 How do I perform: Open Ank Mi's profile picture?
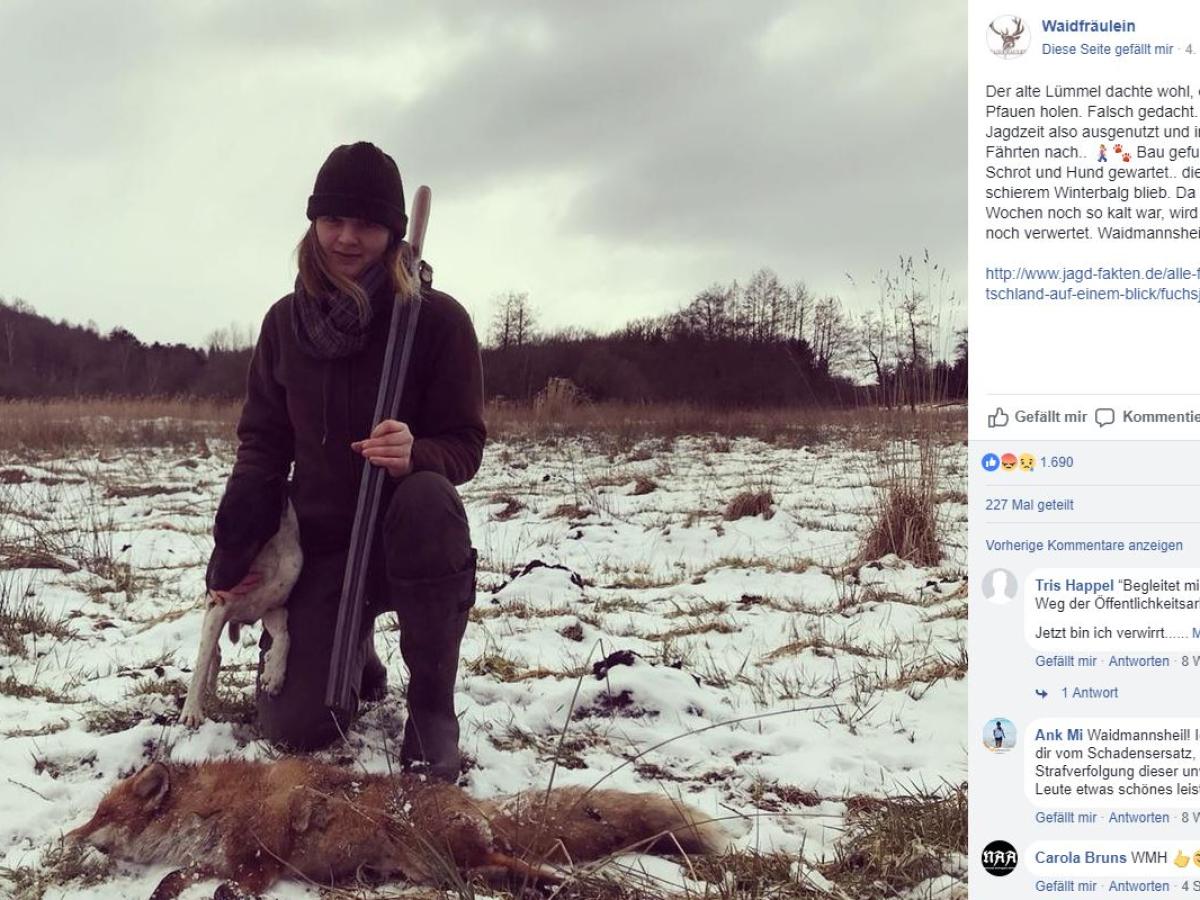pyautogui.click(x=1000, y=735)
